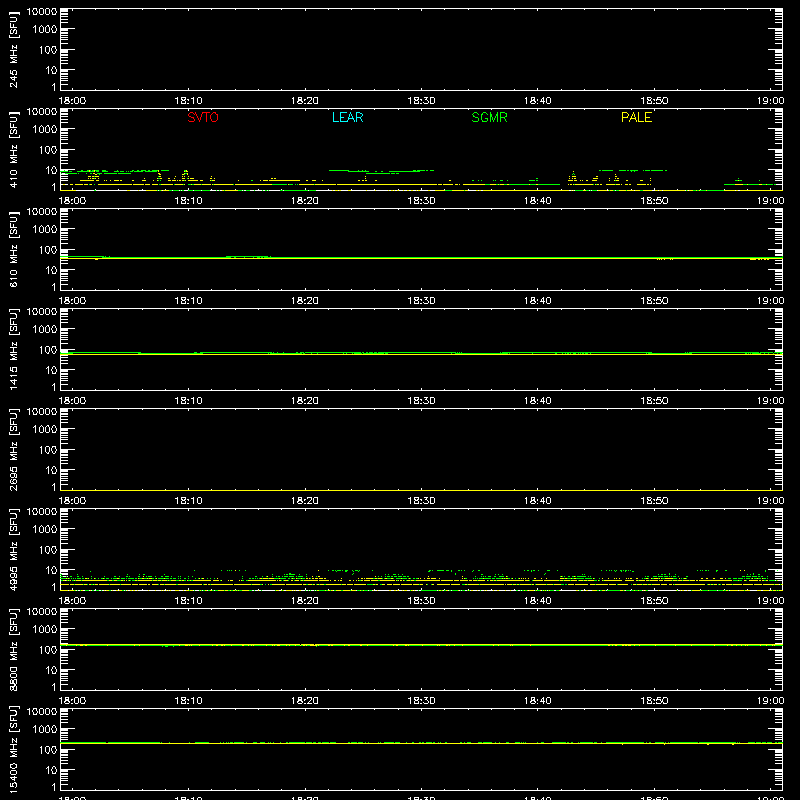Screen dimensions: 800x800
Task: Click the yellow PALE station label
Action: click(636, 117)
